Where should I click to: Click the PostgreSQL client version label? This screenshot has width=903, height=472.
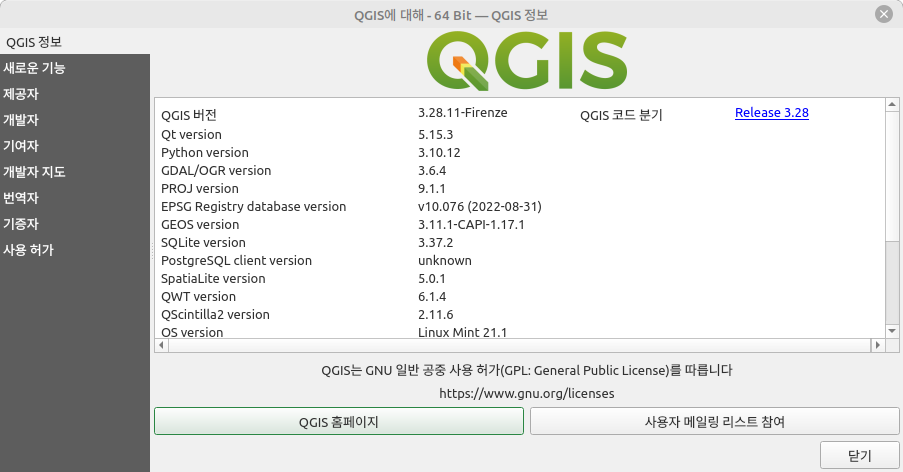tap(236, 261)
